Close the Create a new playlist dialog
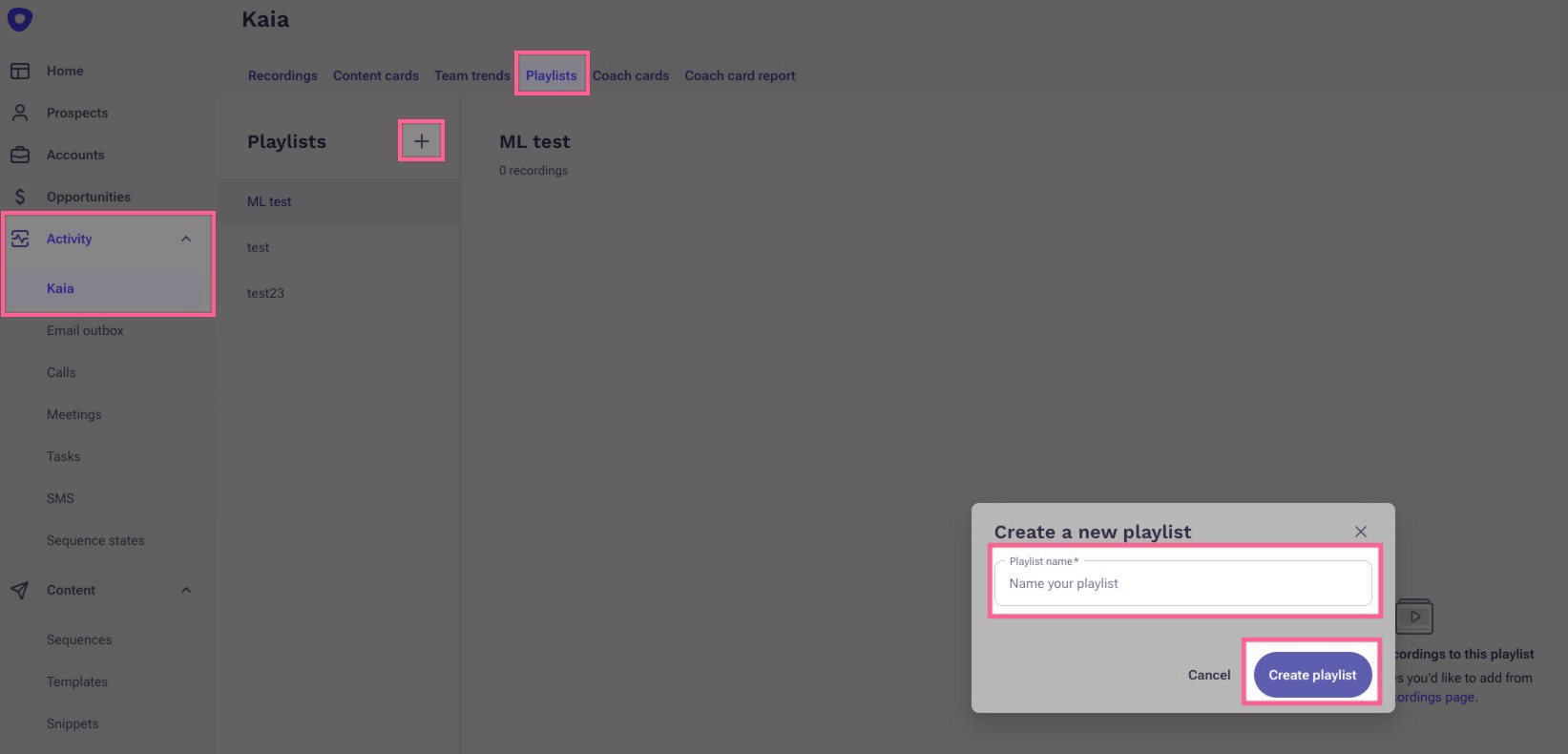 click(x=1361, y=532)
